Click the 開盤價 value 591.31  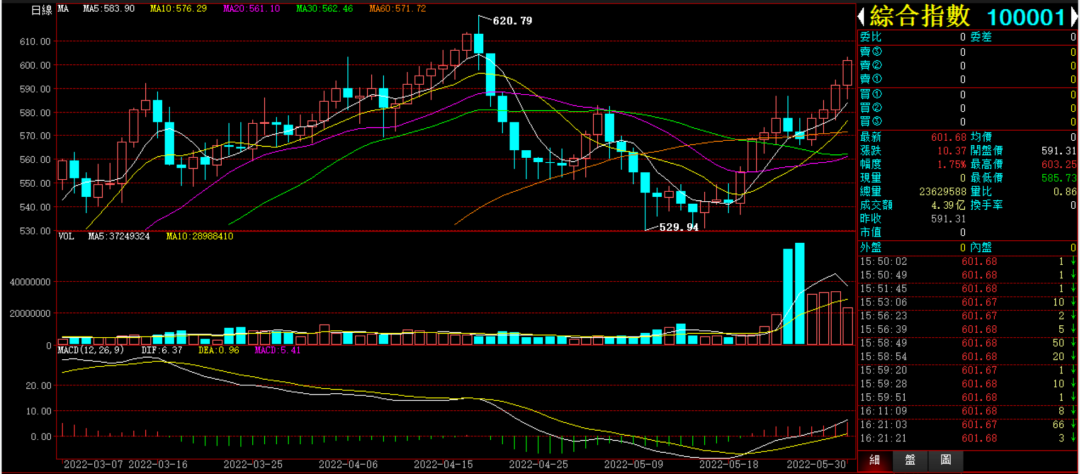click(x=1061, y=150)
